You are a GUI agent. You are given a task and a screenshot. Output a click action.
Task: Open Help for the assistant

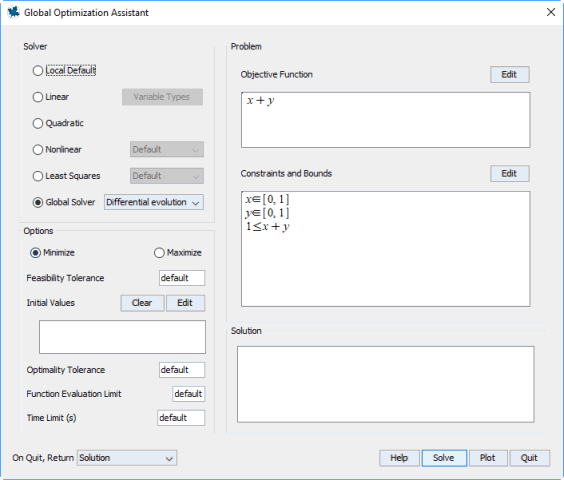point(399,458)
